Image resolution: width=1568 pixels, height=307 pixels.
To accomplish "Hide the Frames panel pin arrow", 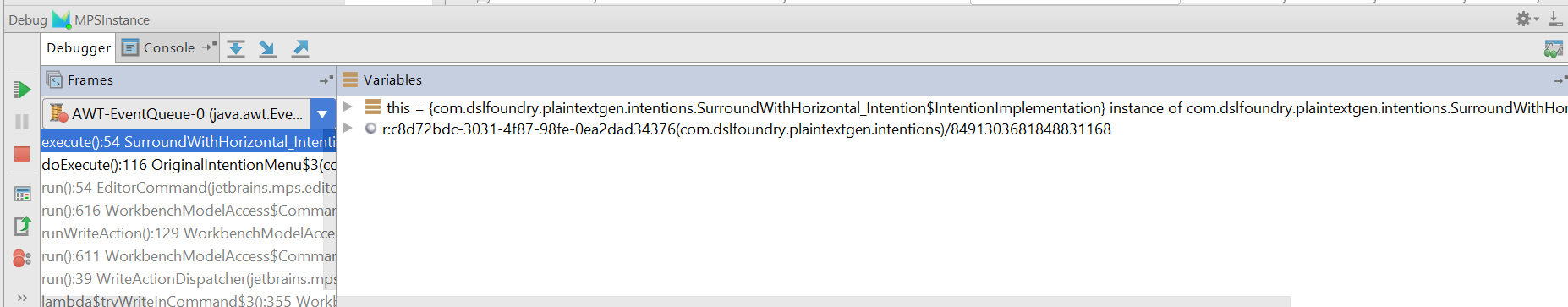I will (x=326, y=80).
